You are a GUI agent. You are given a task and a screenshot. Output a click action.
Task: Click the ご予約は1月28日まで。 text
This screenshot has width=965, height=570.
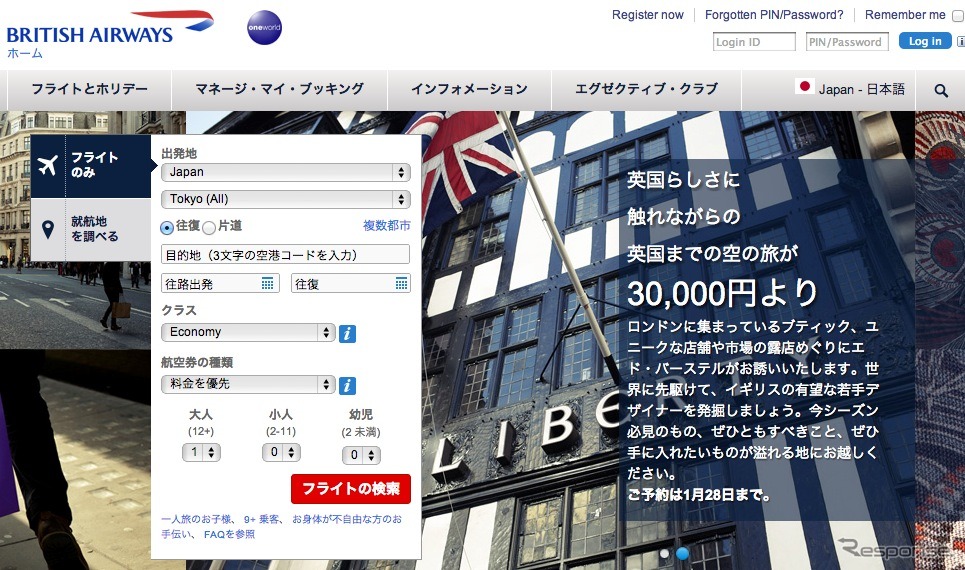click(699, 496)
